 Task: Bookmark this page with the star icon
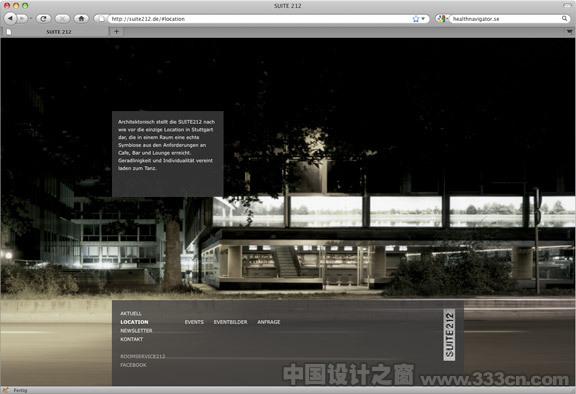coord(415,19)
